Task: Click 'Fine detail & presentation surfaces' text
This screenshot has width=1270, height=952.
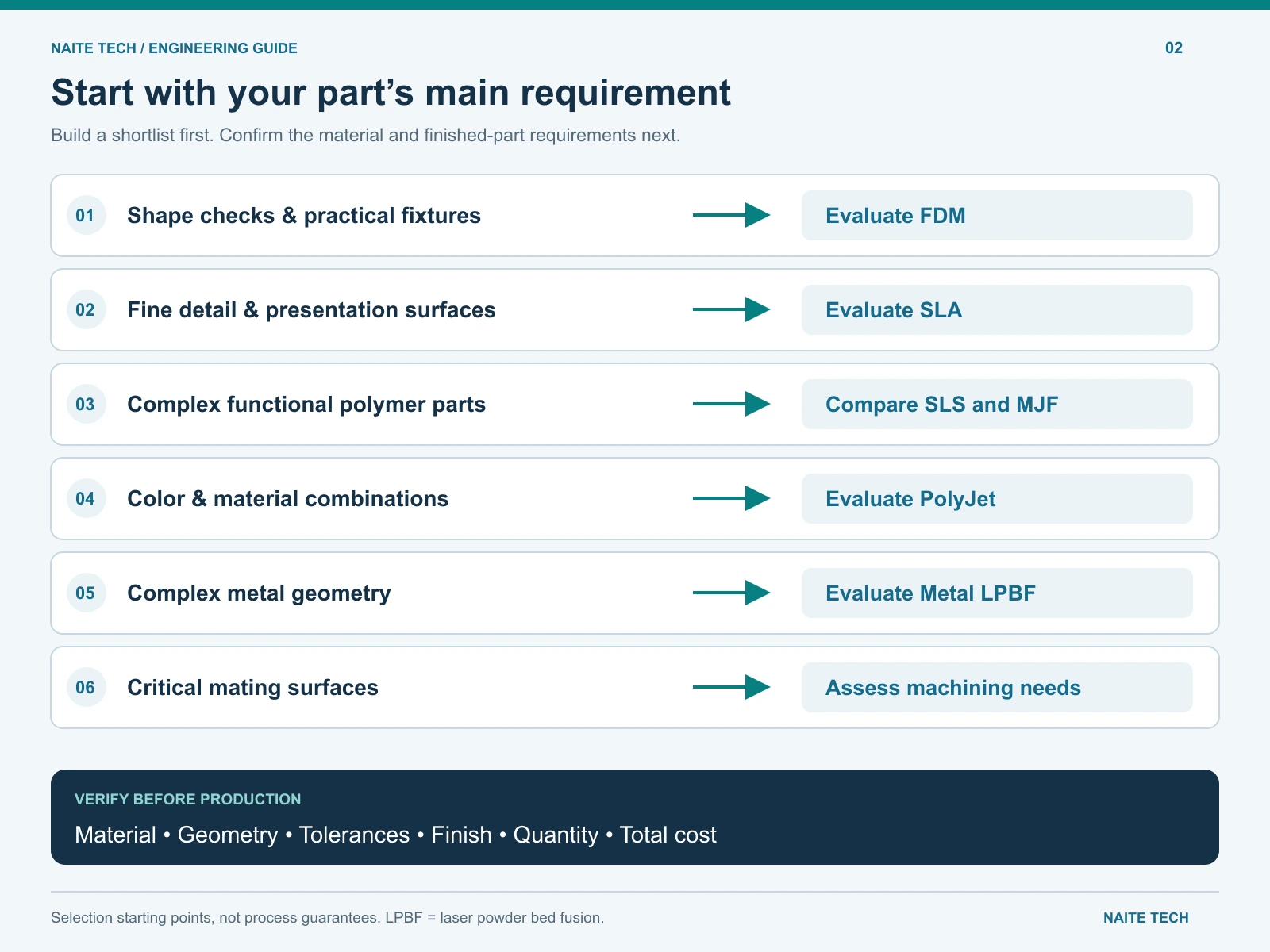Action: (x=311, y=310)
